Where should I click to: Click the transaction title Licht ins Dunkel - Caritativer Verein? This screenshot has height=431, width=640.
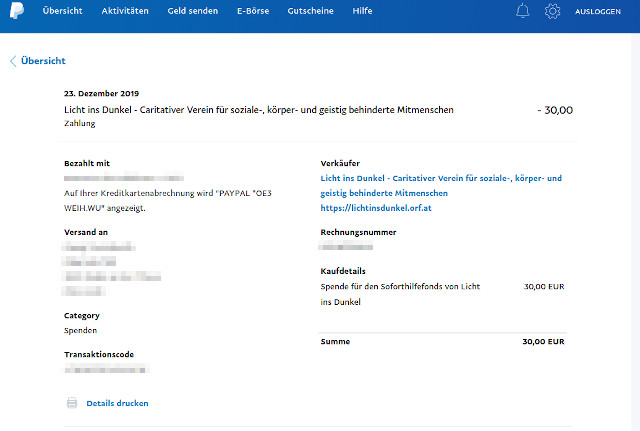pyautogui.click(x=259, y=110)
